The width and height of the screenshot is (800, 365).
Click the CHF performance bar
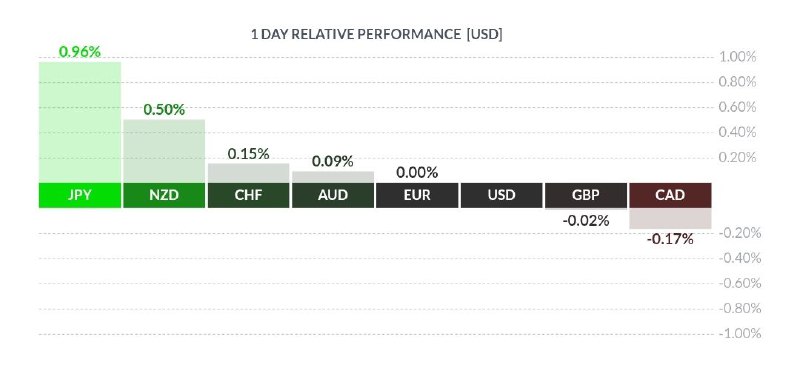pyautogui.click(x=248, y=173)
